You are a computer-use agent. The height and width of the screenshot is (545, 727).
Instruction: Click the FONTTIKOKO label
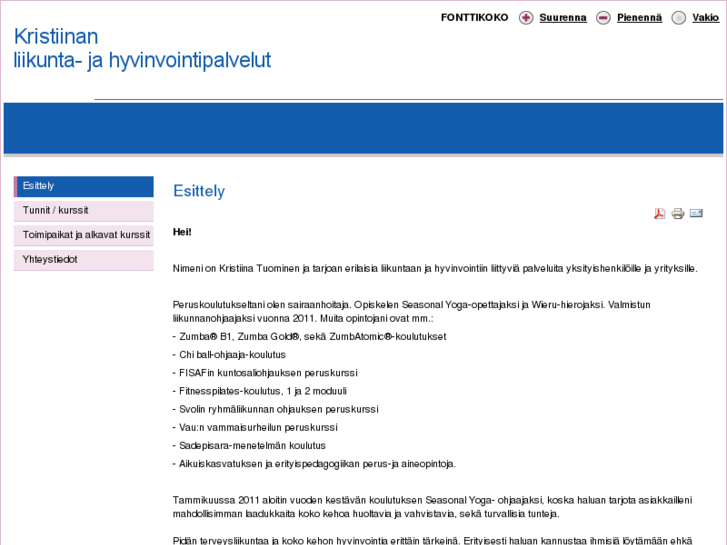click(x=474, y=18)
